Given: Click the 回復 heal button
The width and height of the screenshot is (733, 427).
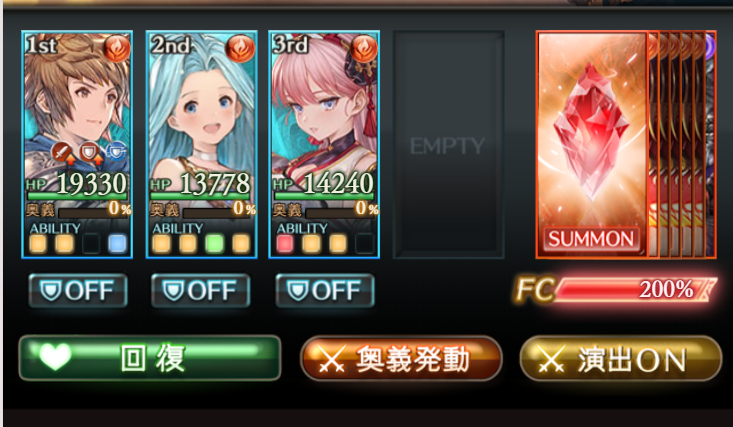Looking at the screenshot, I should 150,358.
